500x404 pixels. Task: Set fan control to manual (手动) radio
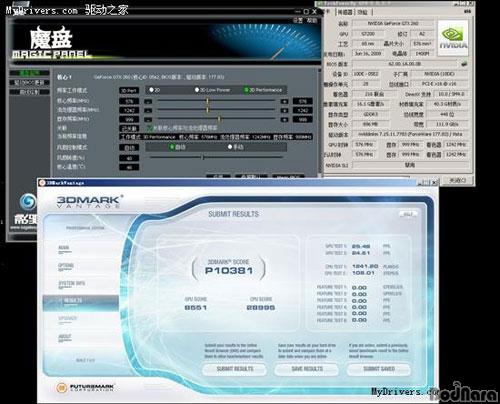[x=230, y=147]
